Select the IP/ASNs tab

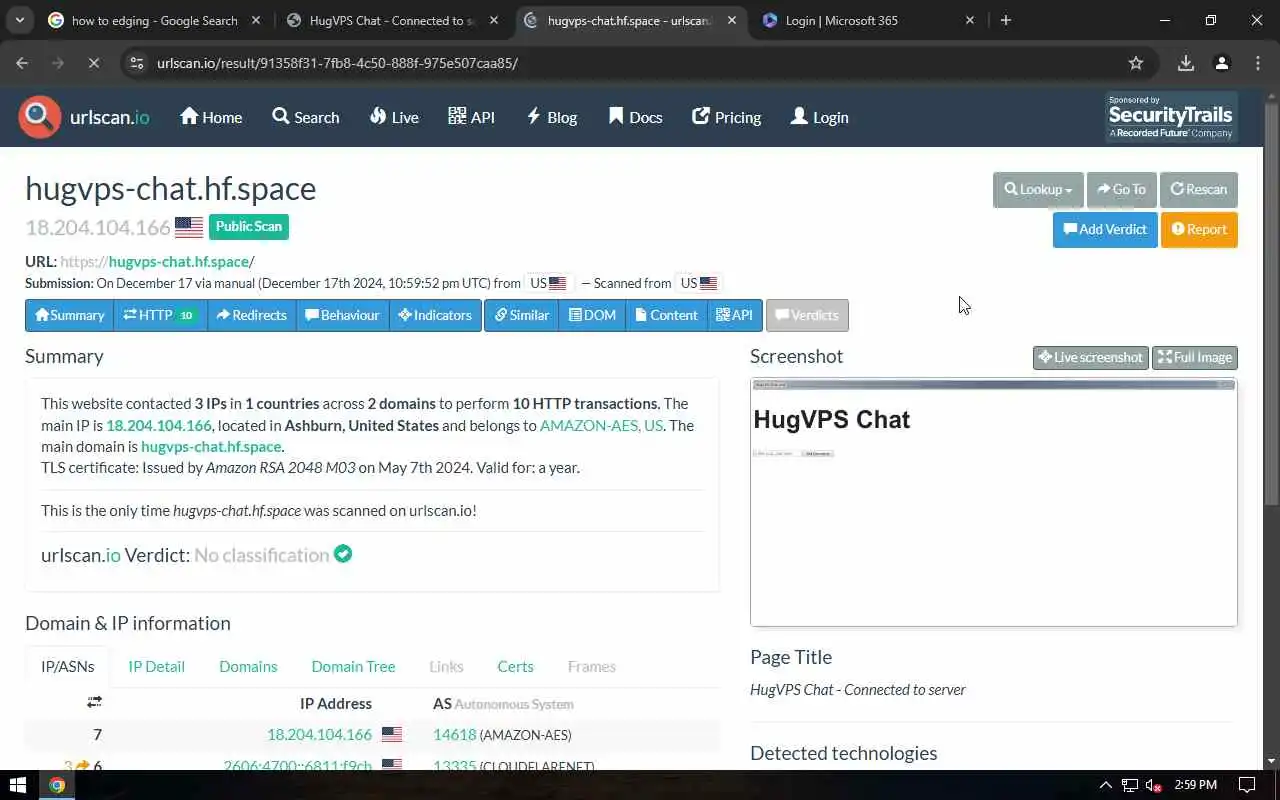click(x=68, y=666)
